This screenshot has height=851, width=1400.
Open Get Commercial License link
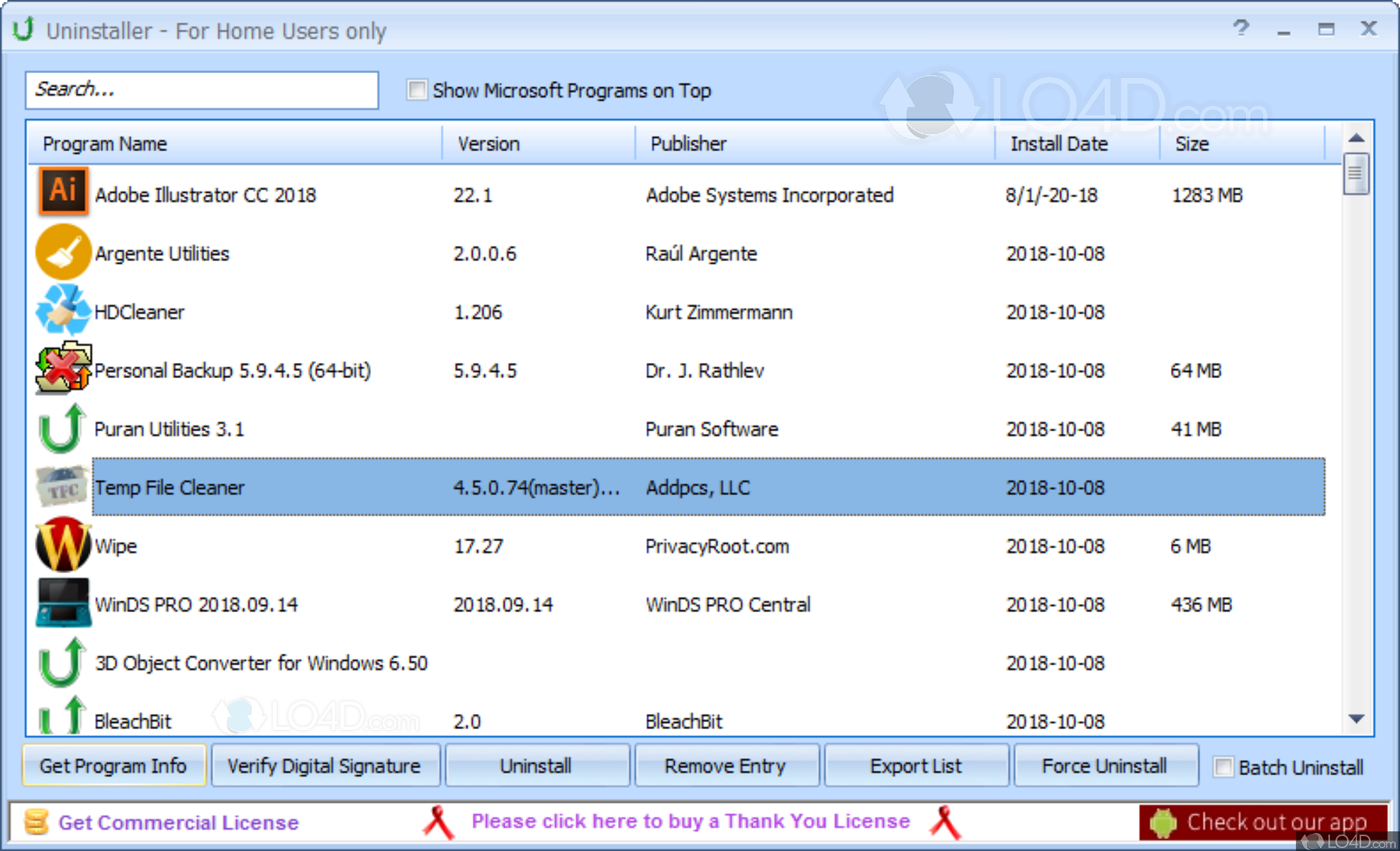pyautogui.click(x=179, y=822)
